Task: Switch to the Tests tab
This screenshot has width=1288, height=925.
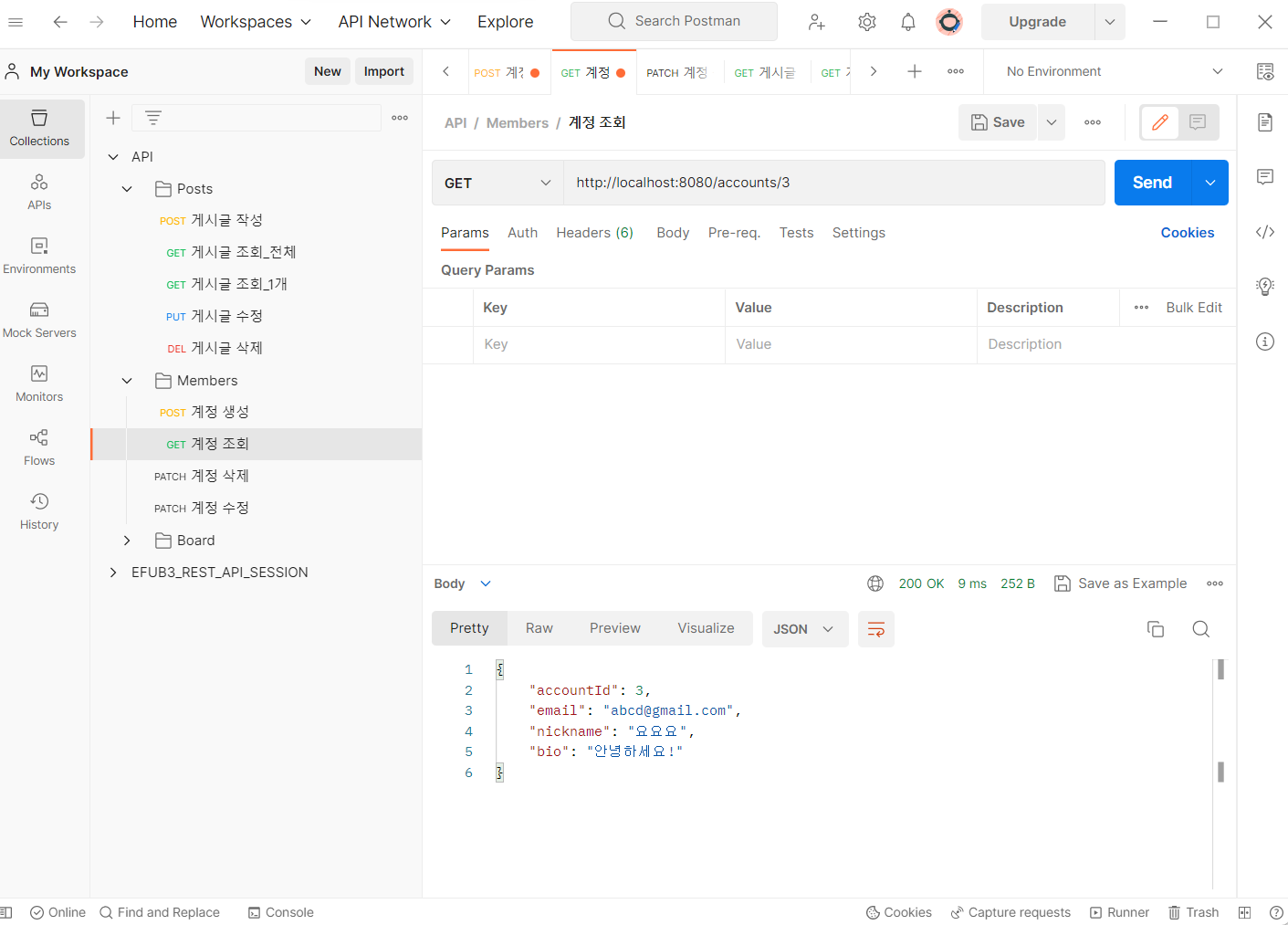Action: point(796,233)
